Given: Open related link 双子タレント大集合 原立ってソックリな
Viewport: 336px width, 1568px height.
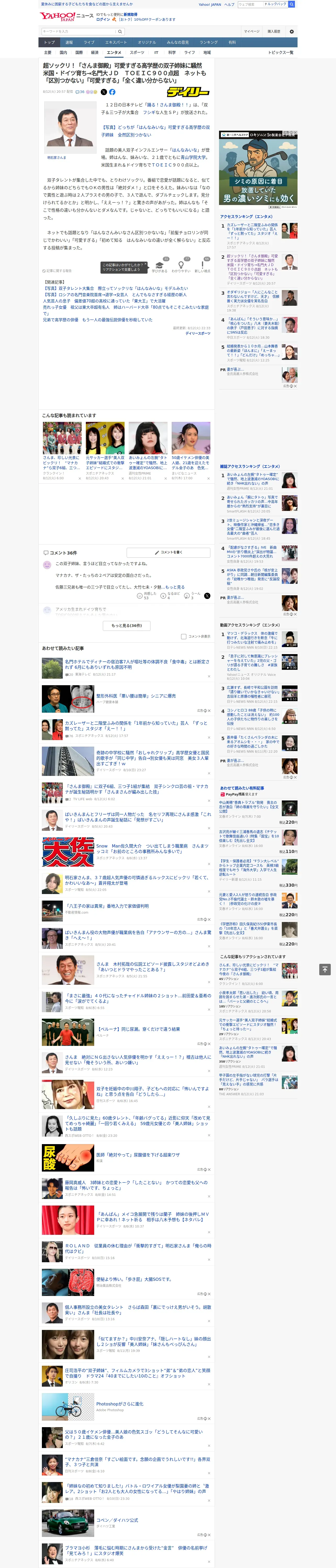Looking at the screenshot, I should pos(115,289).
